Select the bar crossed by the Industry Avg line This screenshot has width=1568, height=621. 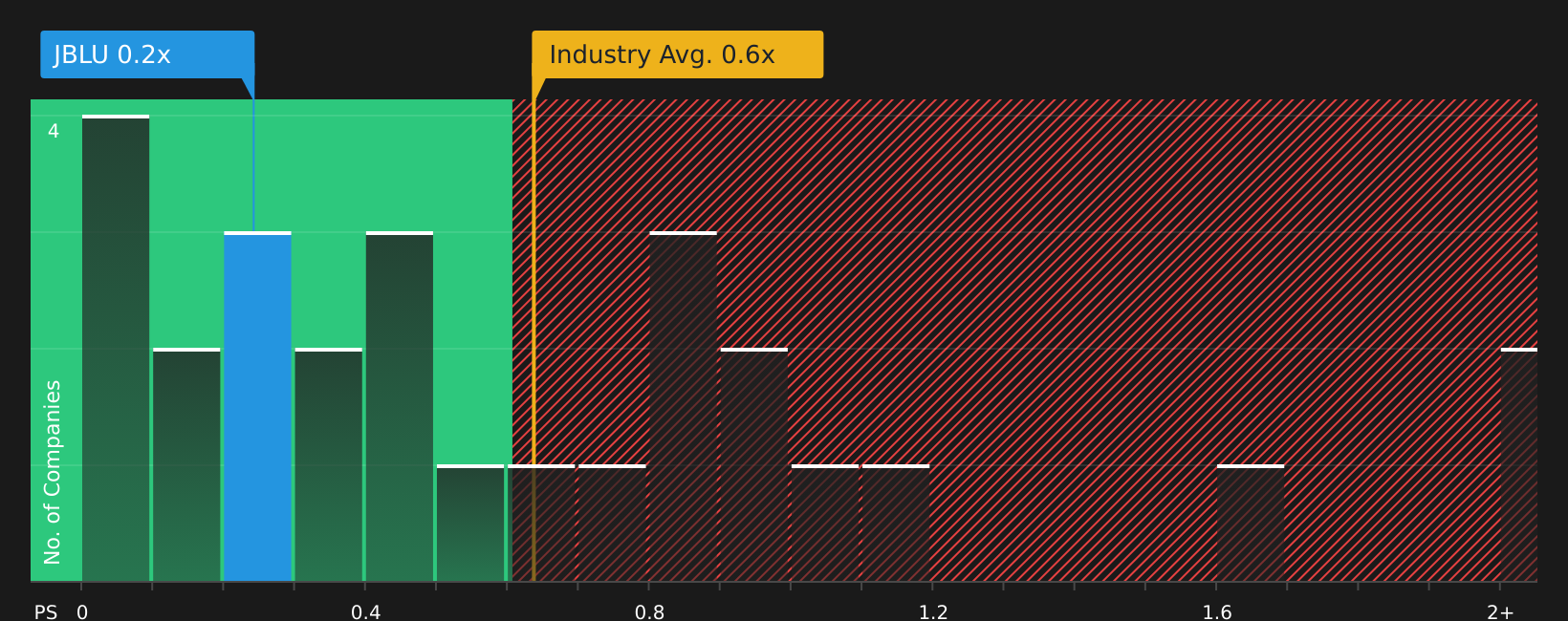541,523
